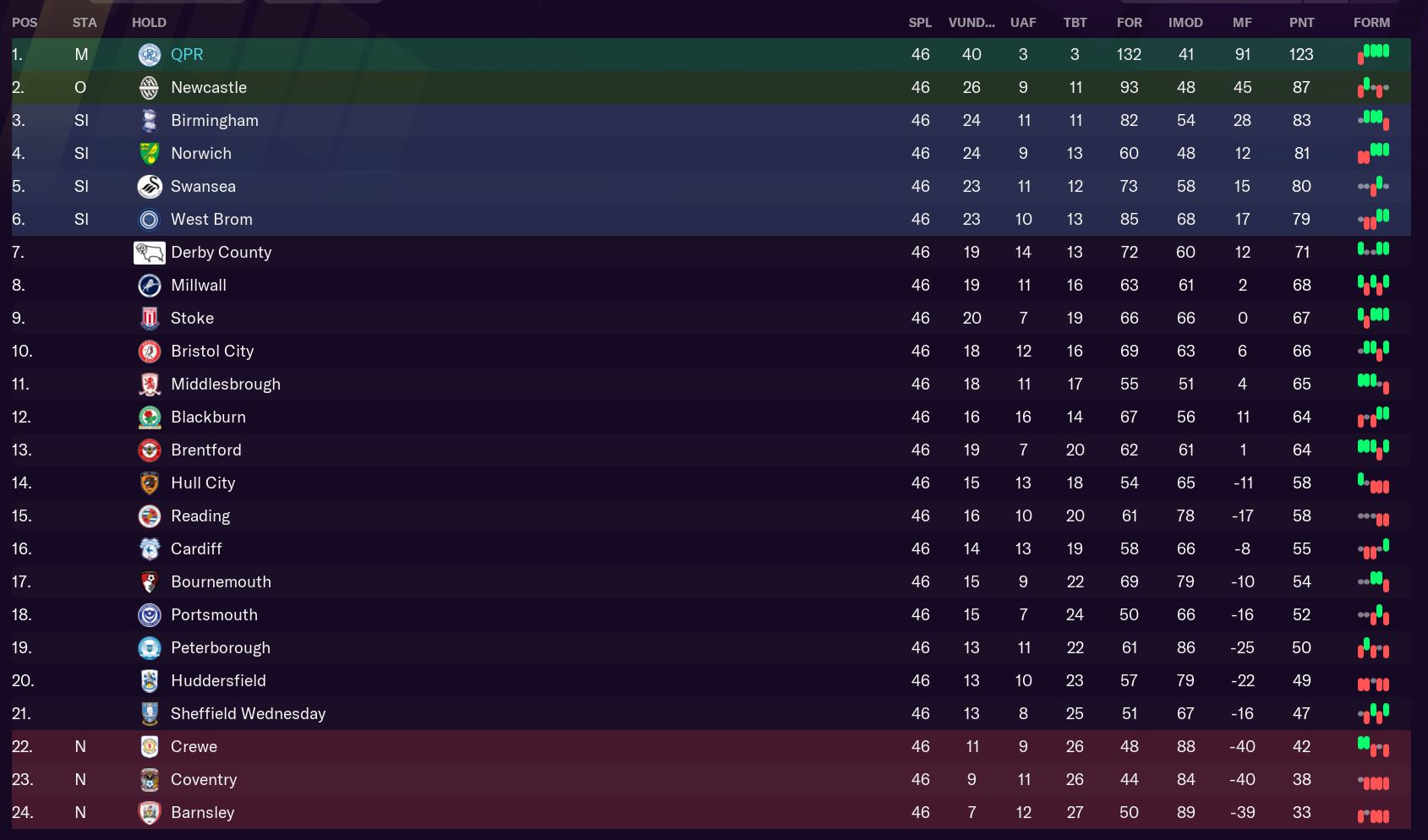The width and height of the screenshot is (1428, 840).
Task: Open the Birmingham team link
Action: [x=215, y=121]
